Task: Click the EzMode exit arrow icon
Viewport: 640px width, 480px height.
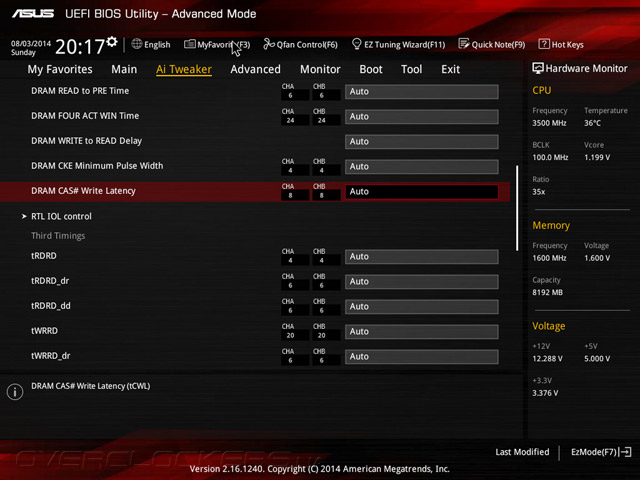Action: 625,452
